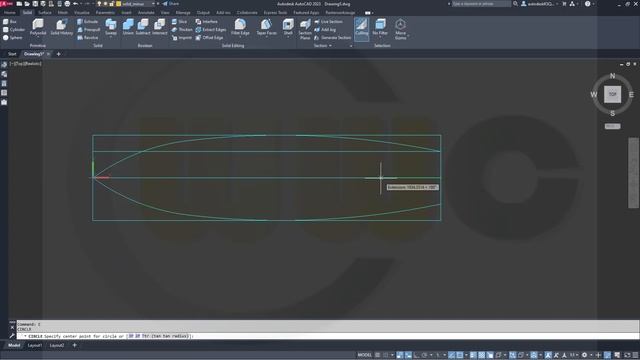Choose the Extrude tool
Screen dimensions: 640x360
coord(88,22)
